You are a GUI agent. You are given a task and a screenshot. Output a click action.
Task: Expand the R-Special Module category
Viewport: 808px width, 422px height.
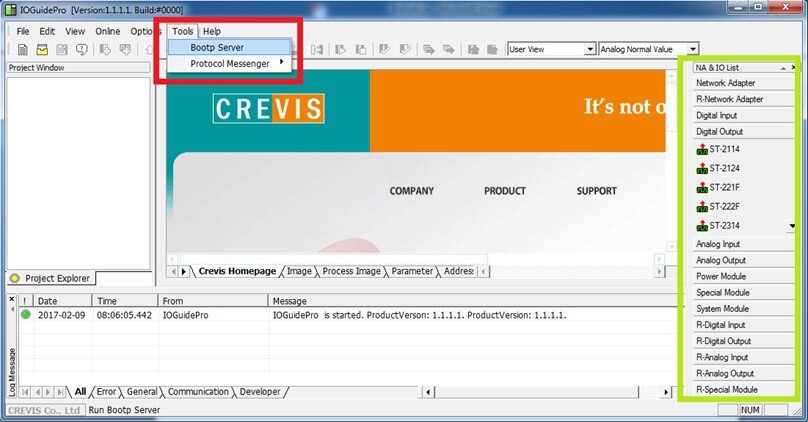point(744,390)
